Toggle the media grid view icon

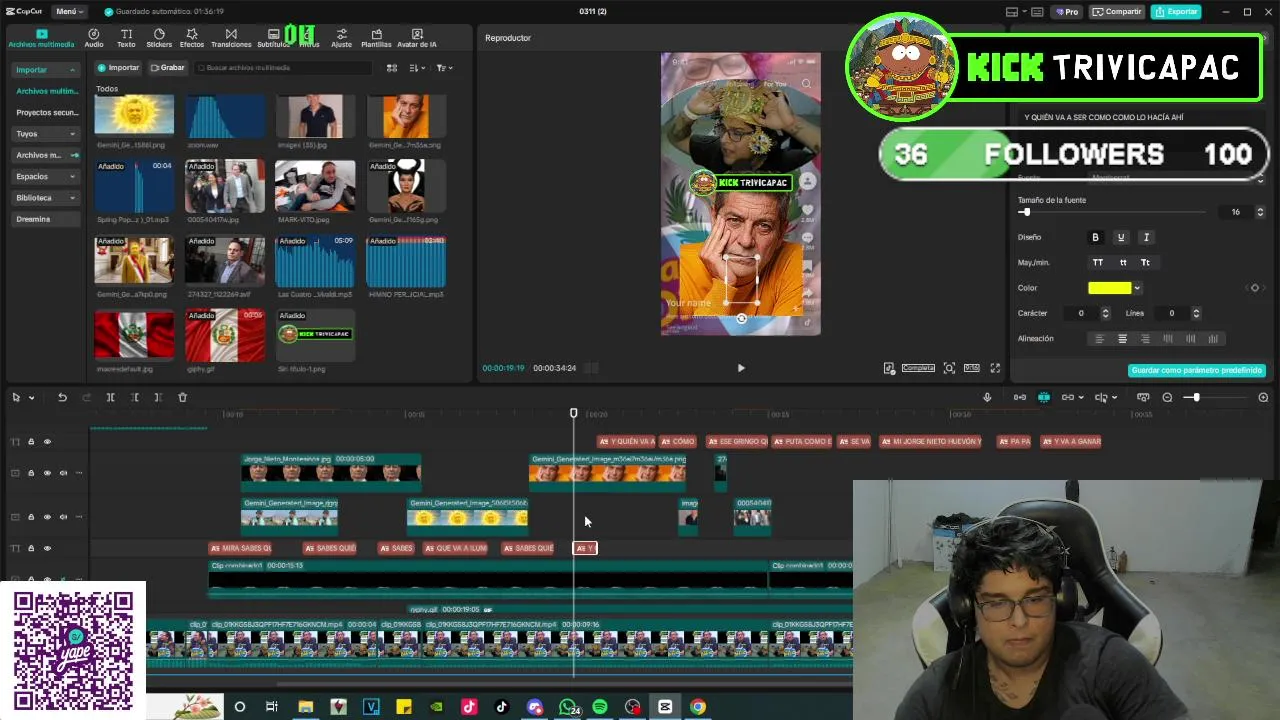(392, 68)
